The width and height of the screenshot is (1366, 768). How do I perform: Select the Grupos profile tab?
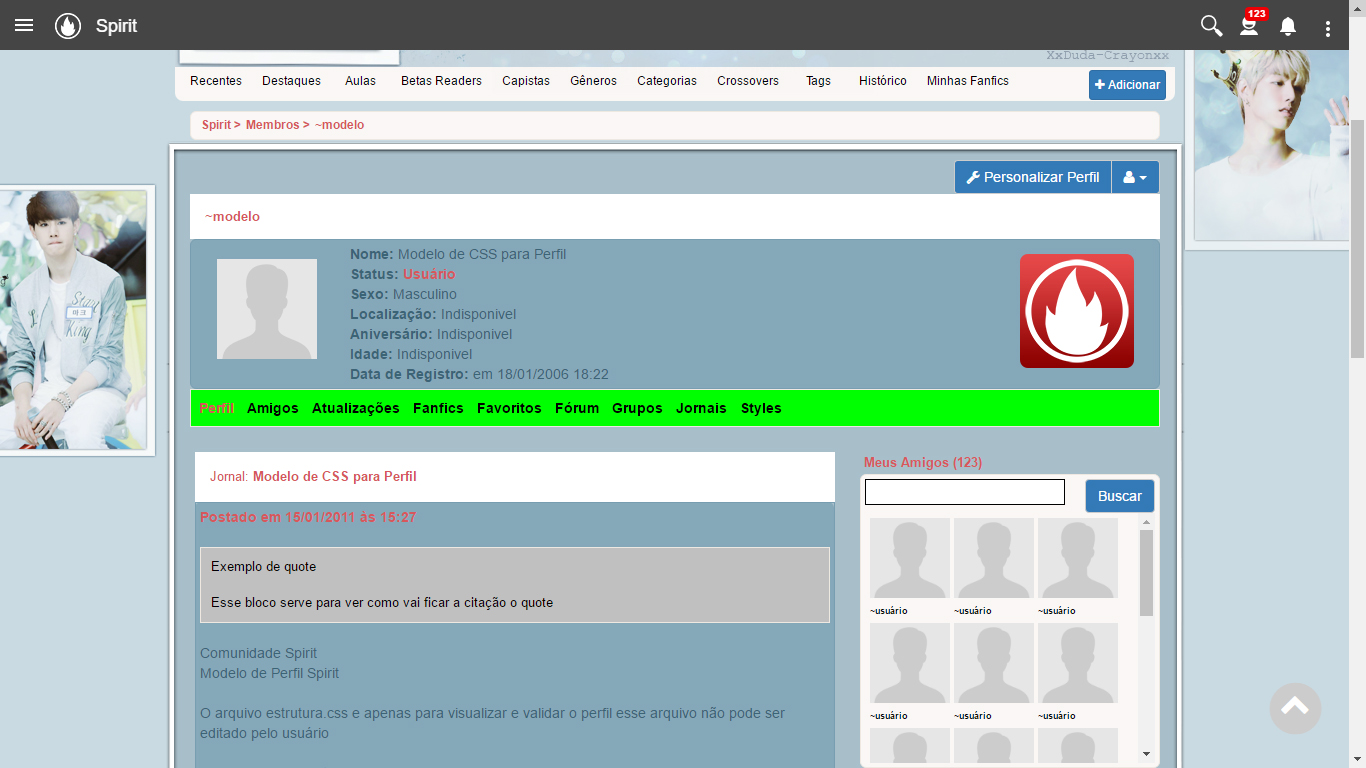[637, 408]
